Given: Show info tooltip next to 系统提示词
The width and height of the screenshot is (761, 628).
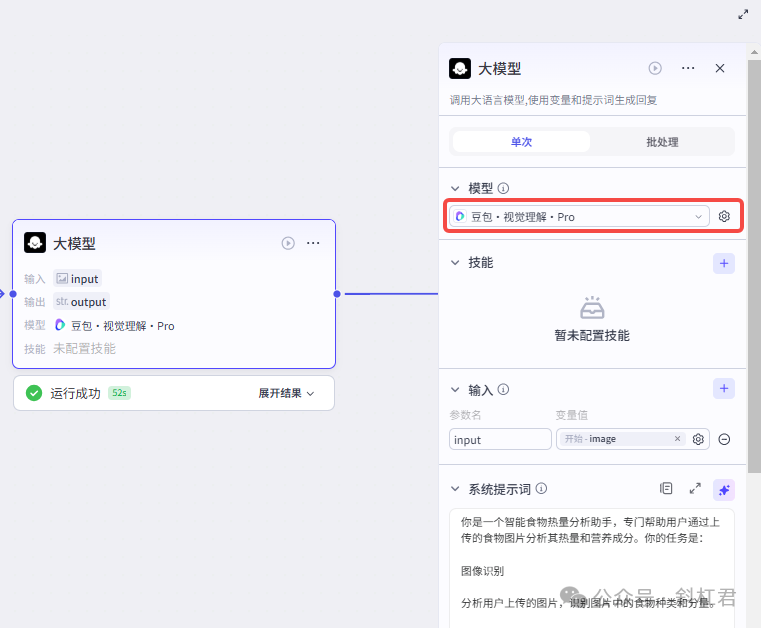Looking at the screenshot, I should coord(541,489).
